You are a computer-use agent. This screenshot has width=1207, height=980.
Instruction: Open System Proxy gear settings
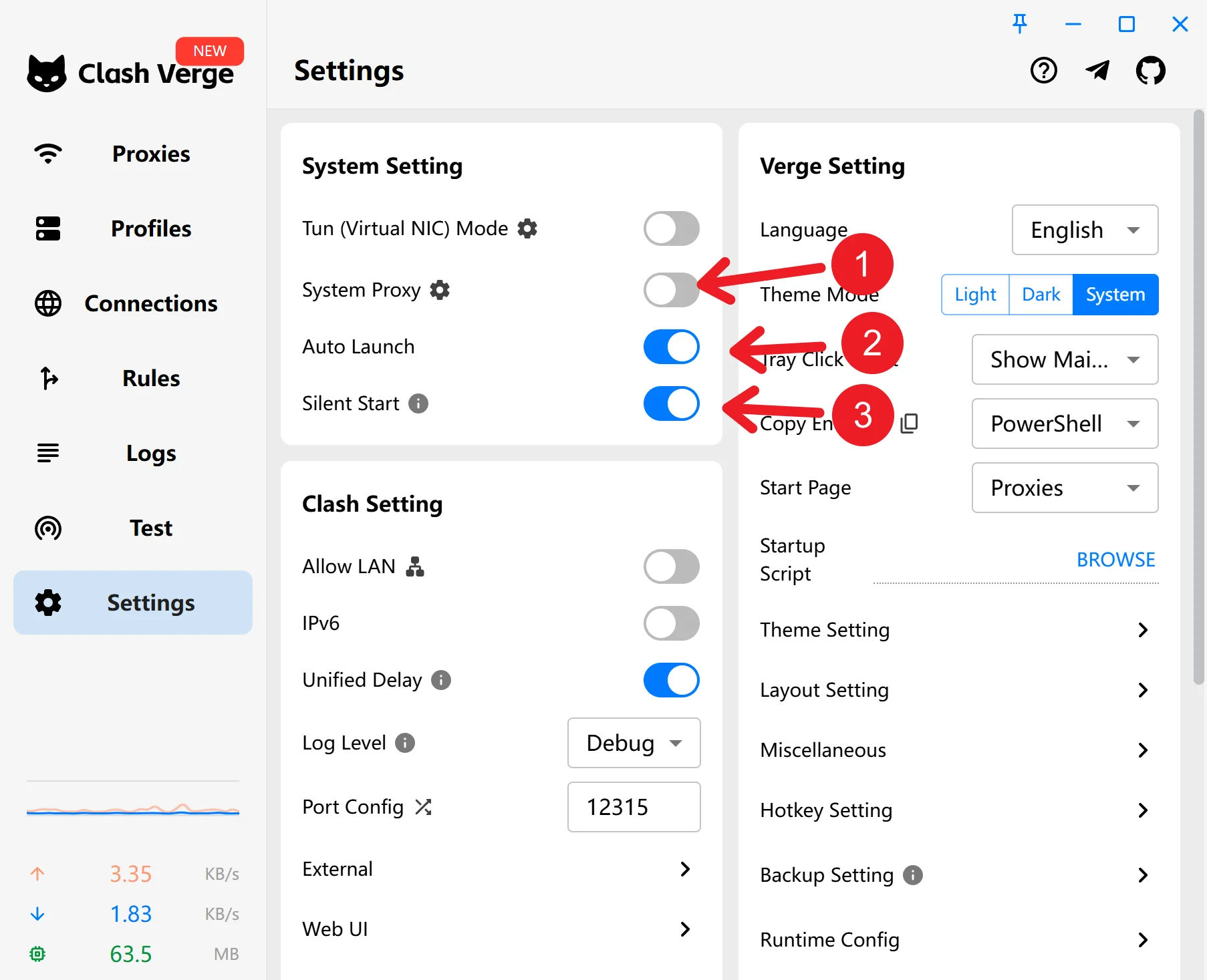(x=440, y=290)
